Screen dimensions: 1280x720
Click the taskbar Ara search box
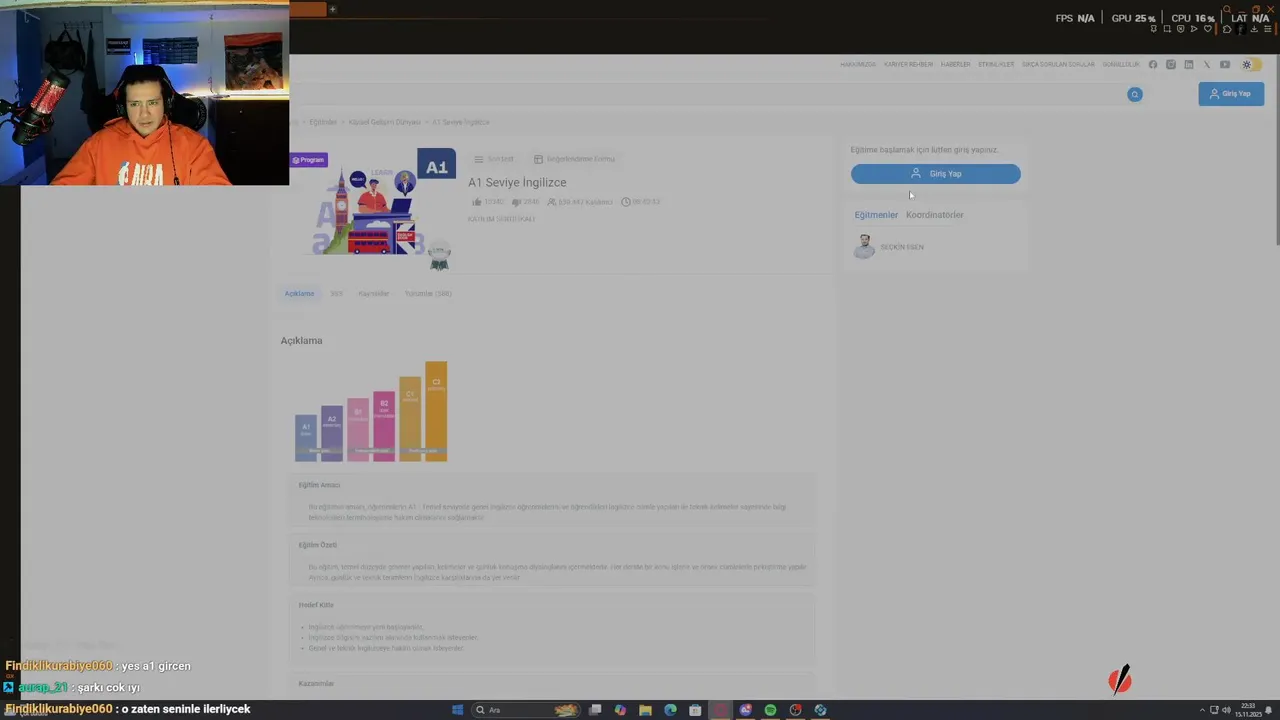pos(527,710)
